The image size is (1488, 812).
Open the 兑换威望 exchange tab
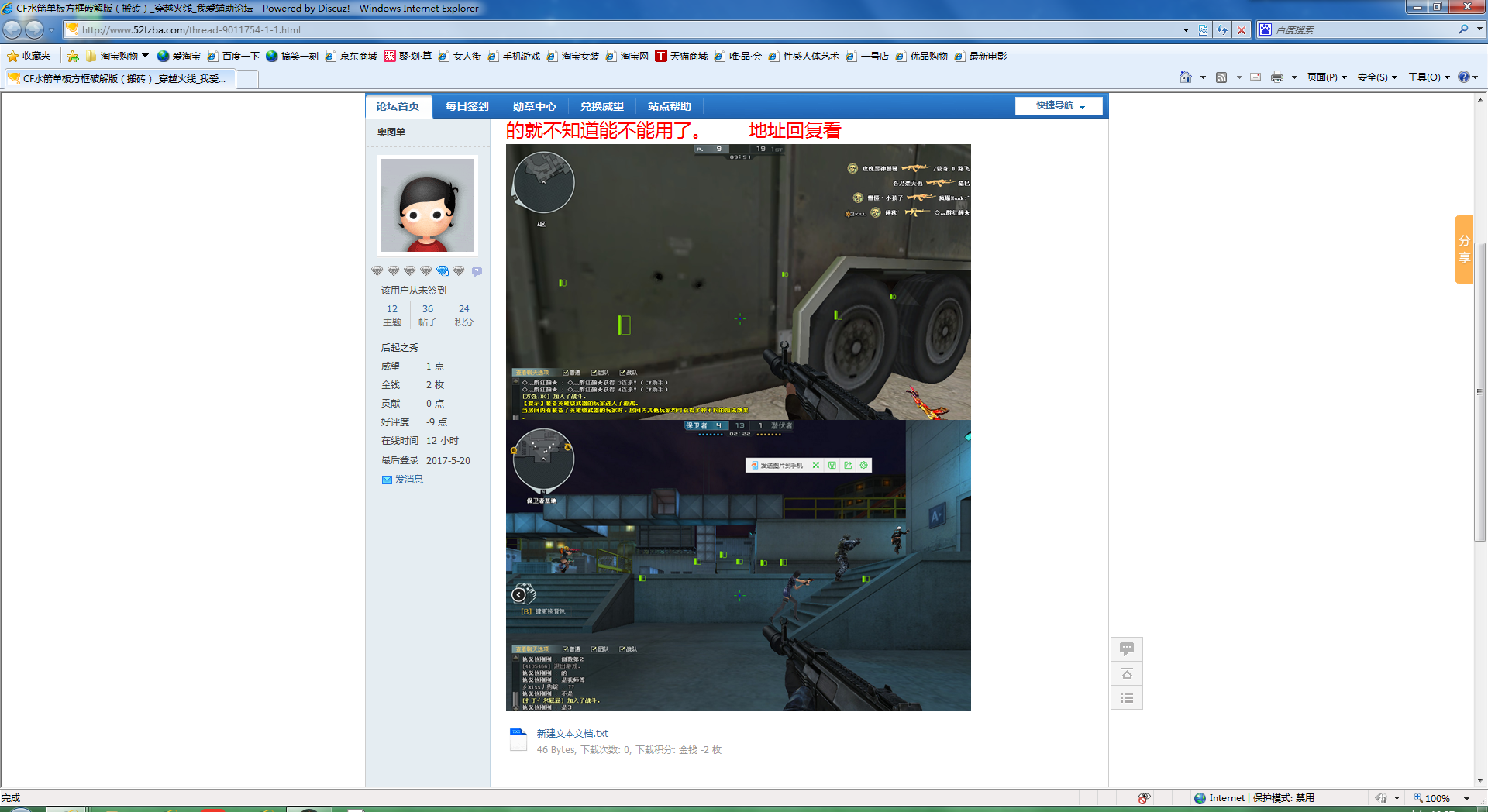click(602, 106)
